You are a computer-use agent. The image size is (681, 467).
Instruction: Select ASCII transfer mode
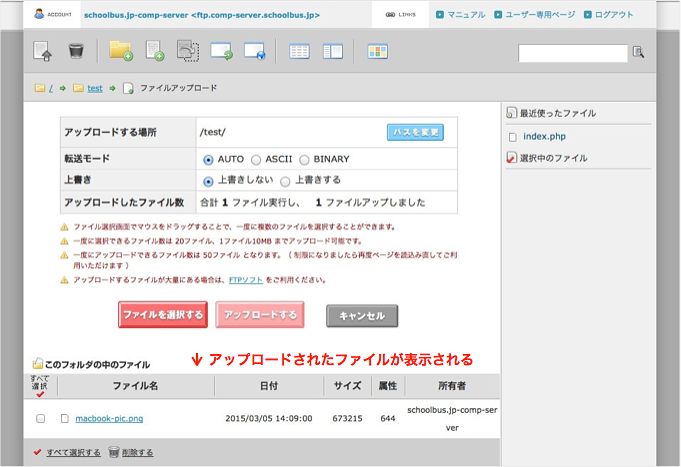tap(256, 160)
